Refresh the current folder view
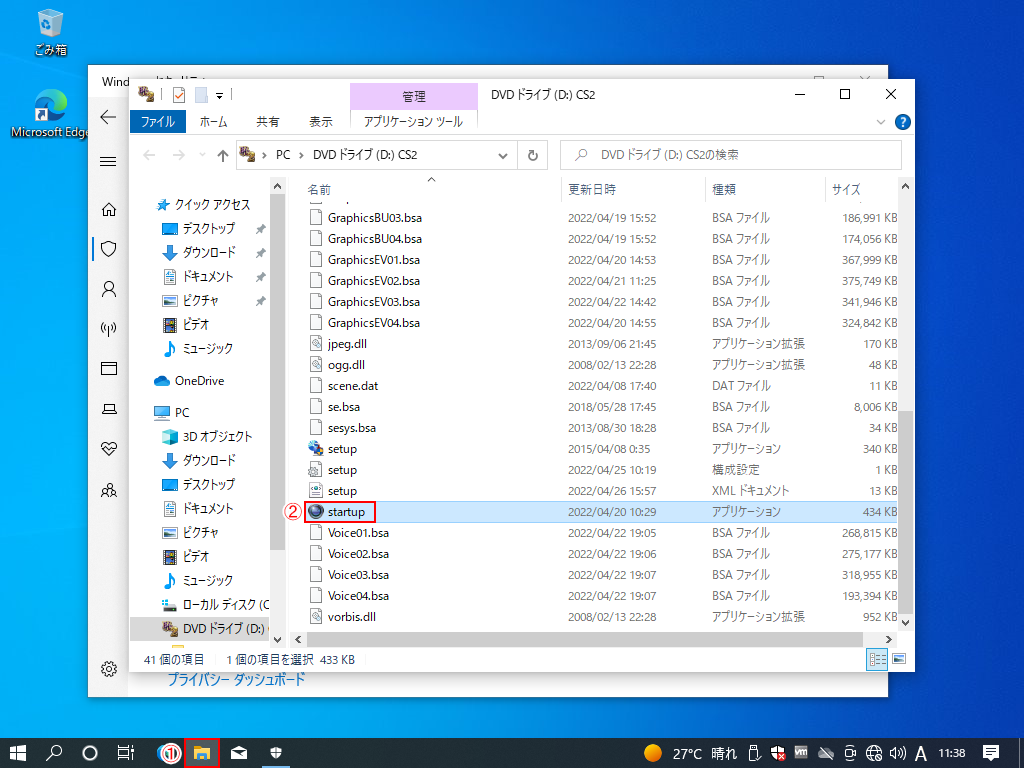Screen dimensions: 1024x768 click(532, 155)
